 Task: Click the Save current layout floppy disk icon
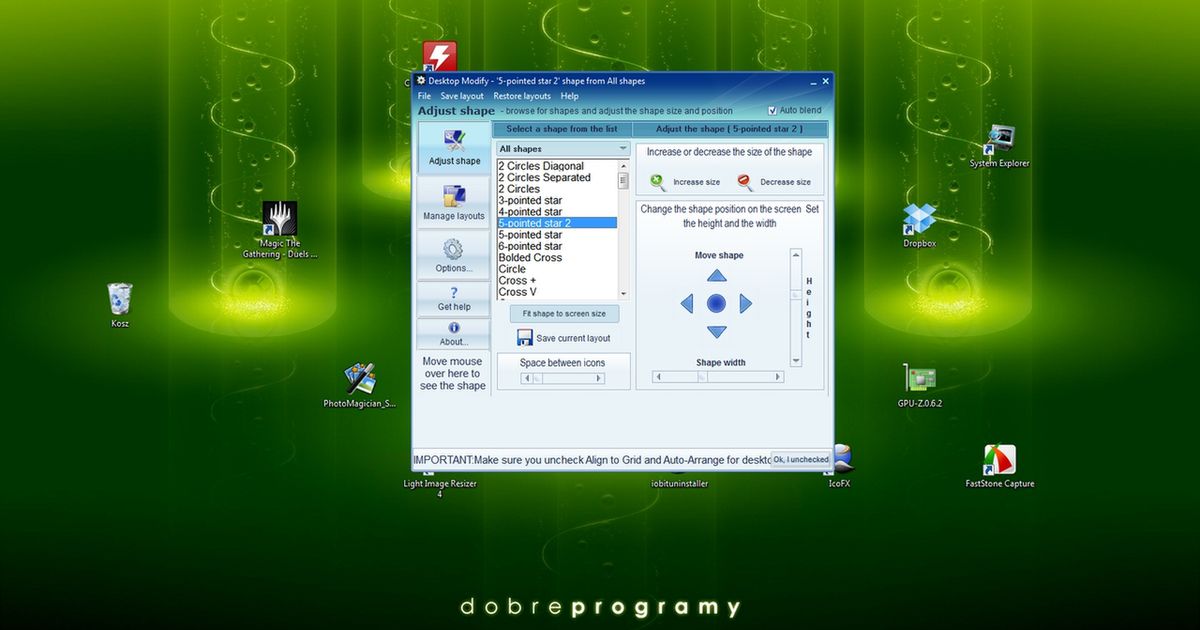(x=525, y=337)
